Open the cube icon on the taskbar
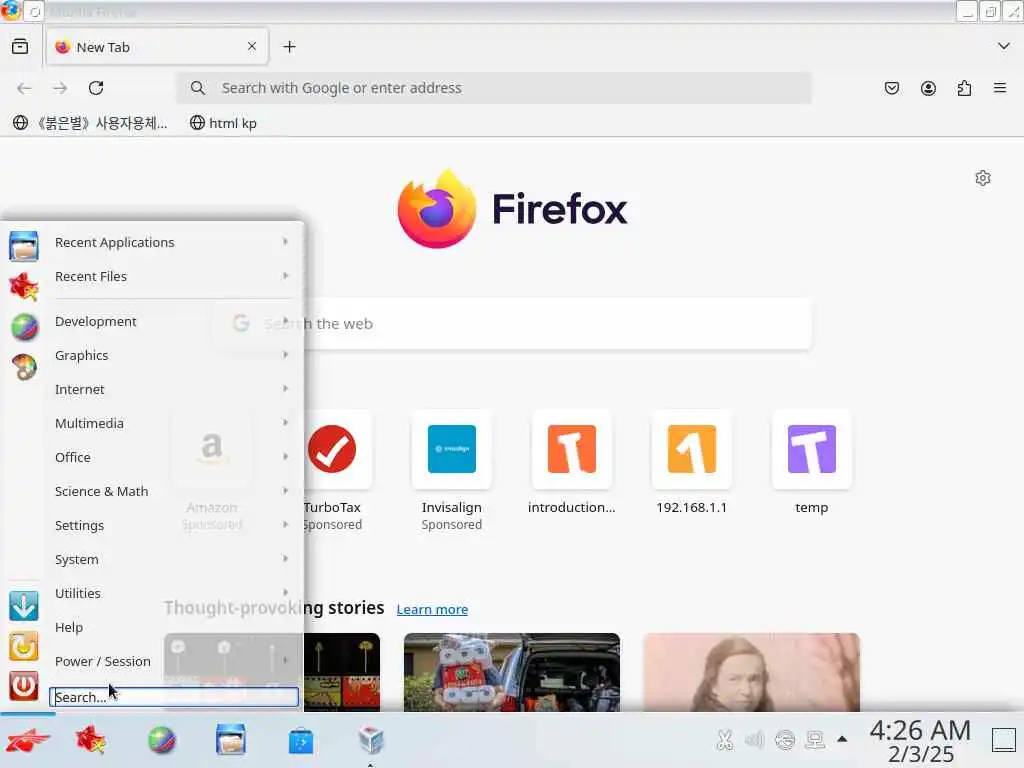The image size is (1024, 768). (x=371, y=741)
